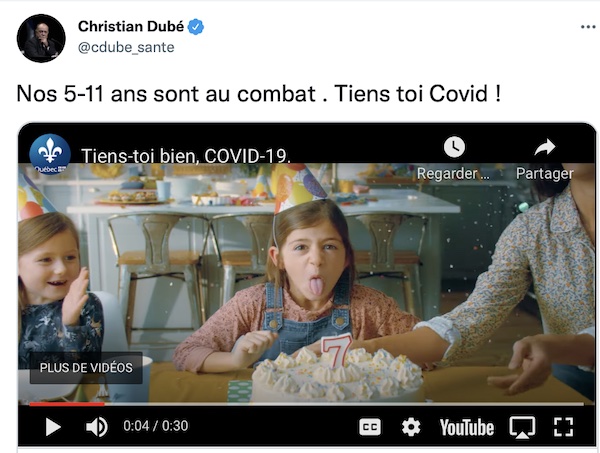Click the Christian Dubé display name

coord(131,26)
